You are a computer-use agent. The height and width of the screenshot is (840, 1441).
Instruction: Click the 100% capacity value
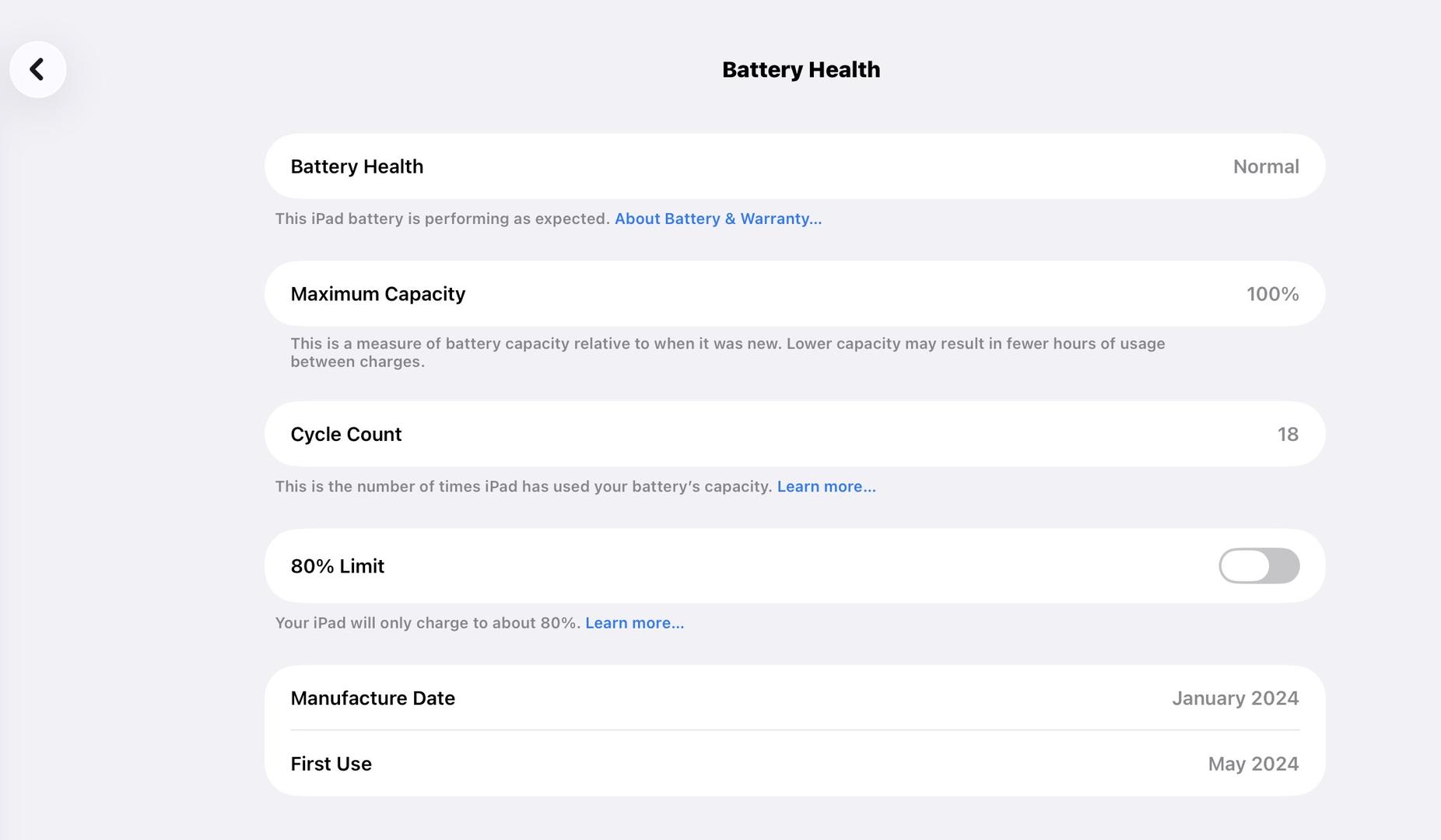click(x=1272, y=294)
